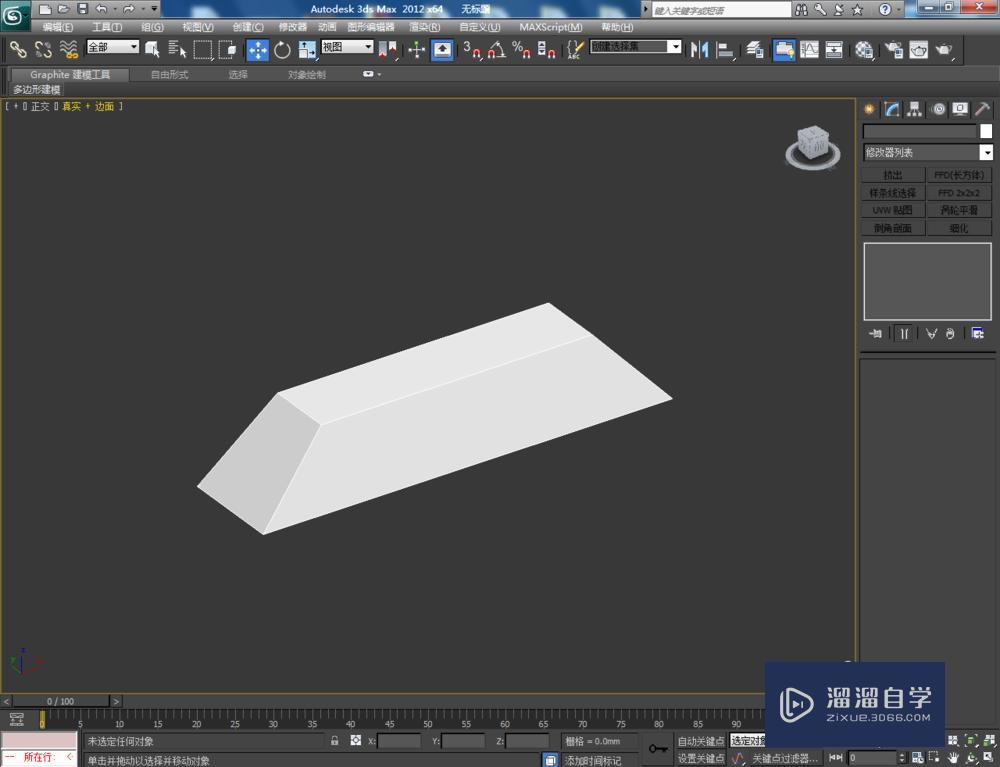Viewport: 1000px width, 767px height.
Task: Apply the FFD(长方体) modifier button
Action: 959,175
